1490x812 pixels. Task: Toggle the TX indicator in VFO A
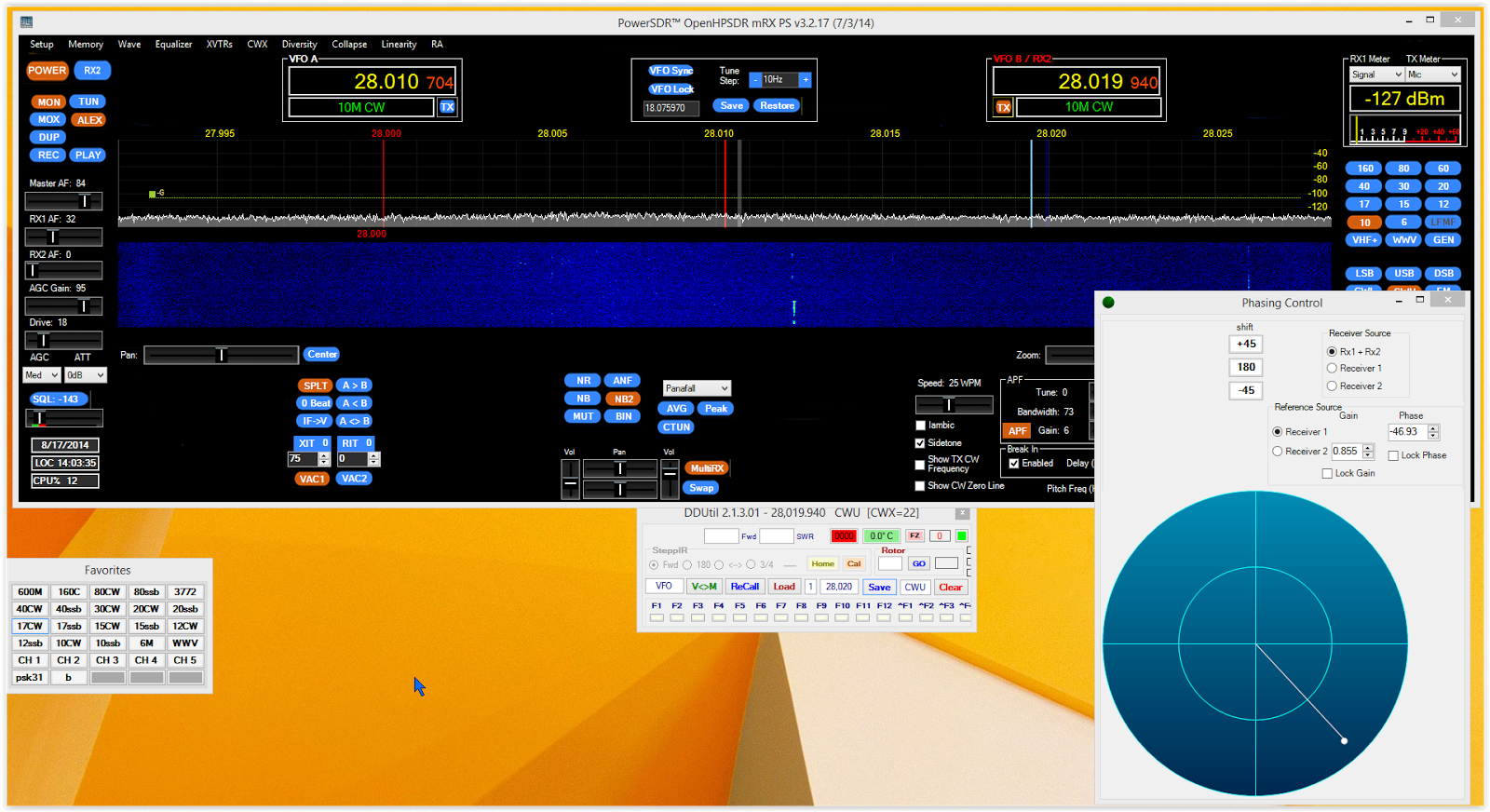[447, 107]
